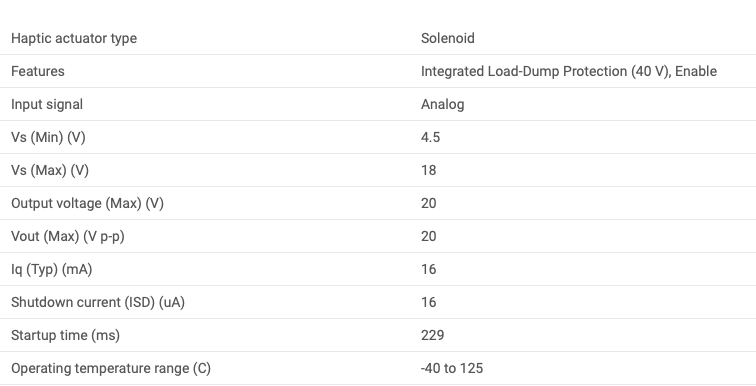Click the Vs (Max) (V) label
This screenshot has height=386, width=756.
tap(50, 171)
